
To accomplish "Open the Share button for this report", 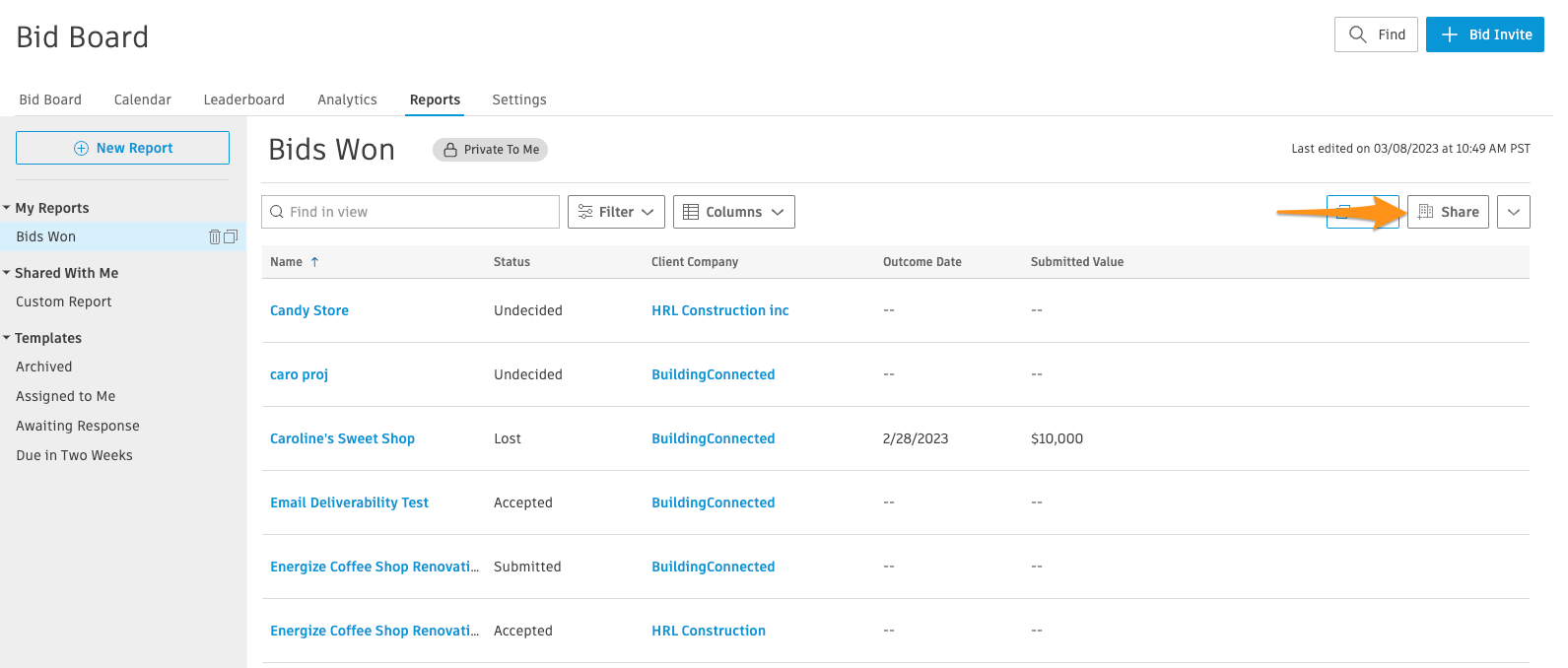I will 1448,212.
